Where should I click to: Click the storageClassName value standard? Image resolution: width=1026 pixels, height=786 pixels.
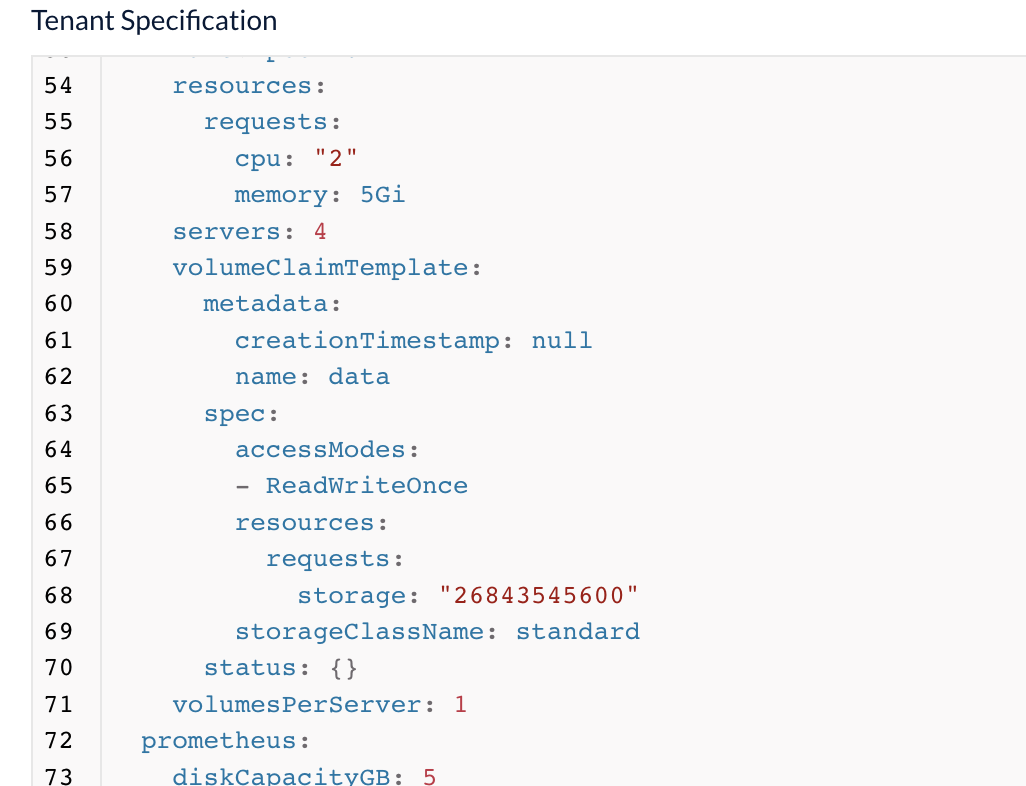point(577,631)
